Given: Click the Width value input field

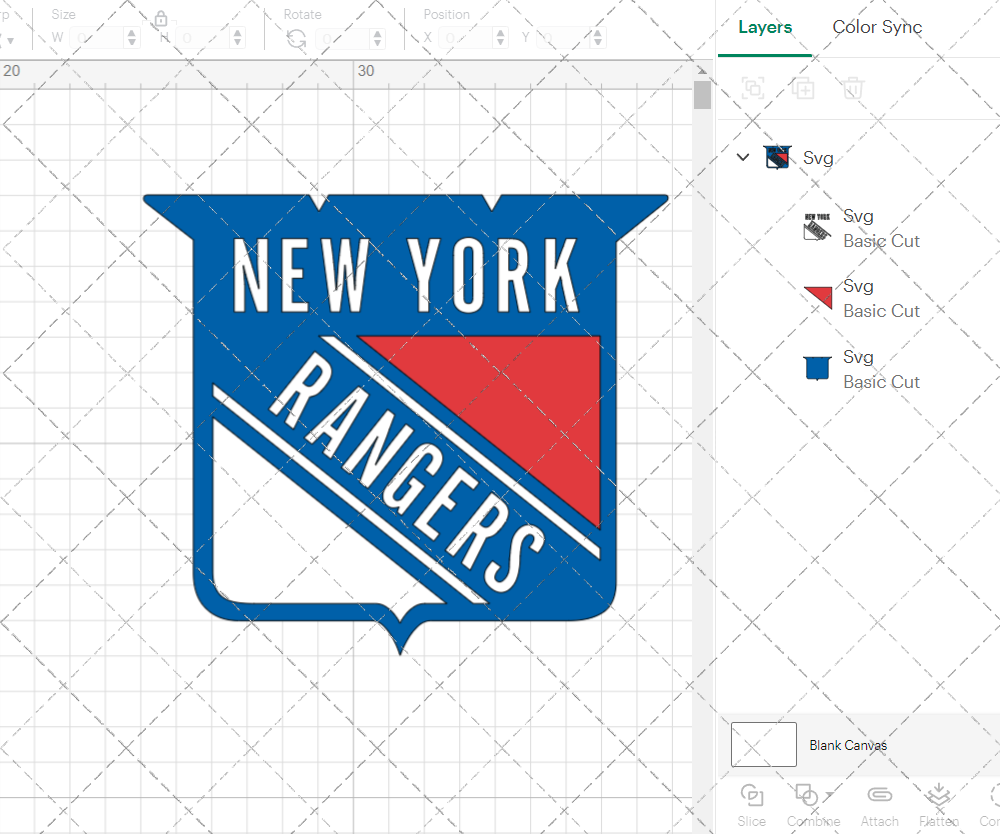Looking at the screenshot, I should pyautogui.click(x=98, y=36).
